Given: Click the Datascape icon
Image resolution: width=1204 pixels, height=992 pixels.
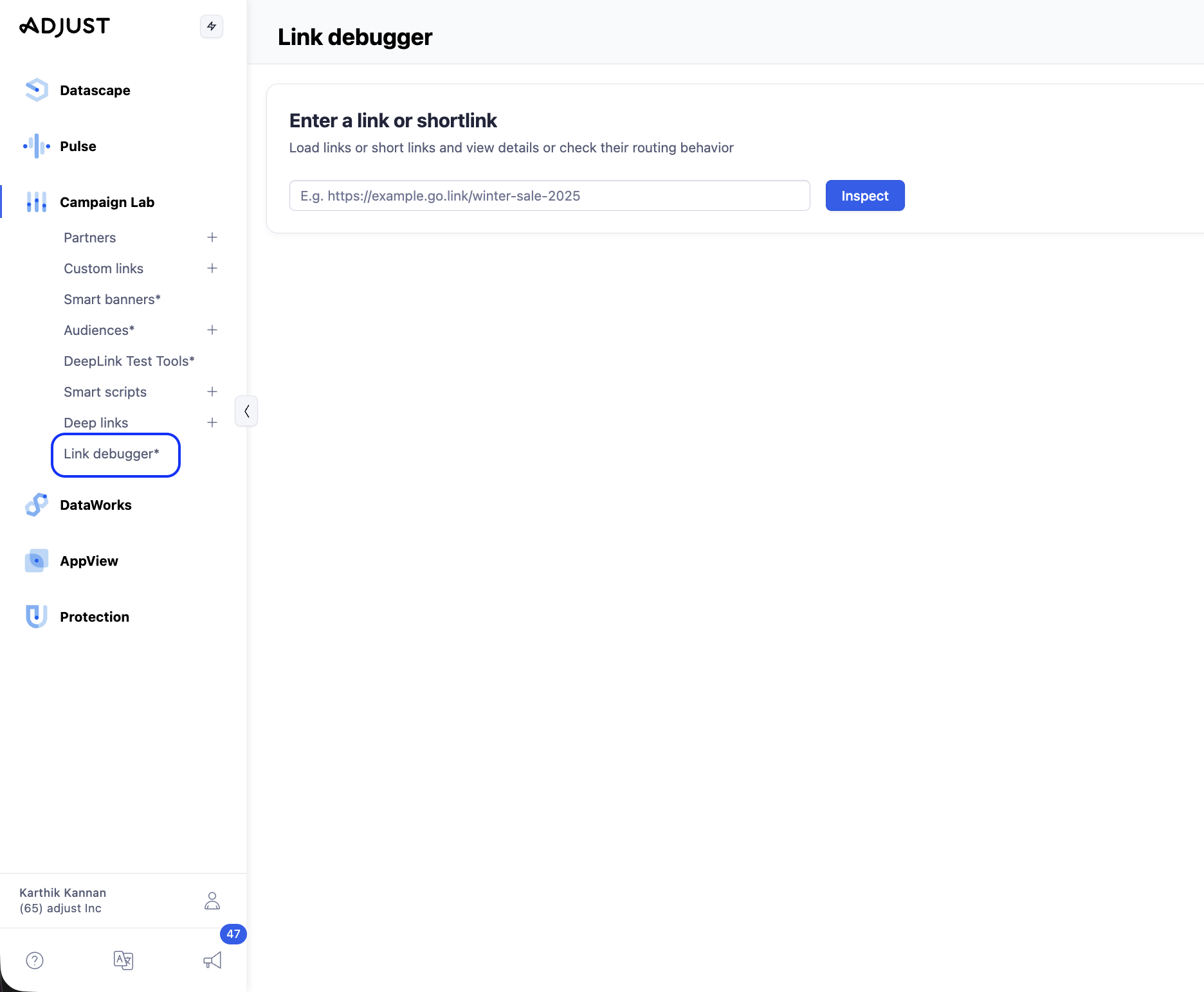Looking at the screenshot, I should click(37, 90).
